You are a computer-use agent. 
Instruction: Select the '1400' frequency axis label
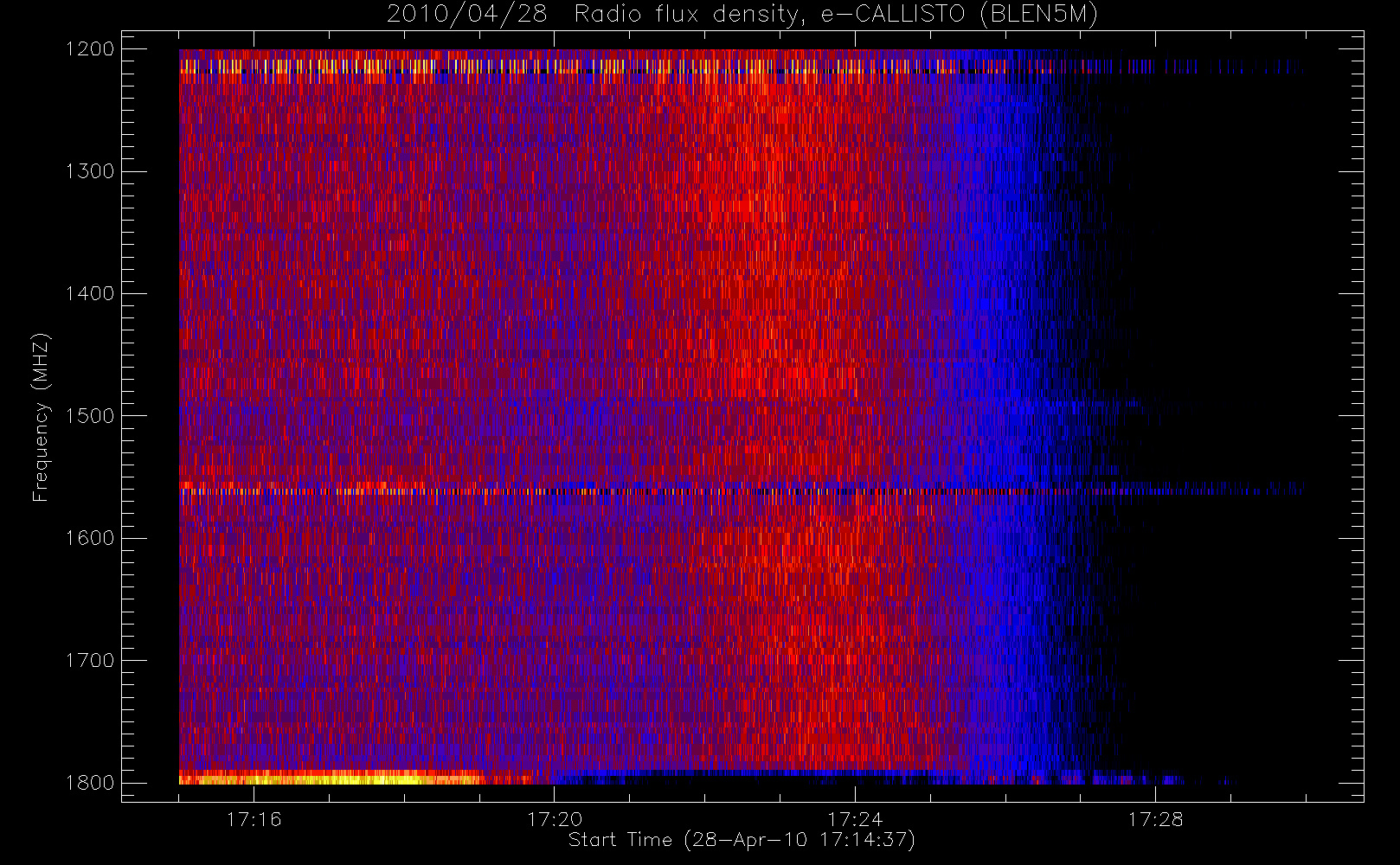90,293
